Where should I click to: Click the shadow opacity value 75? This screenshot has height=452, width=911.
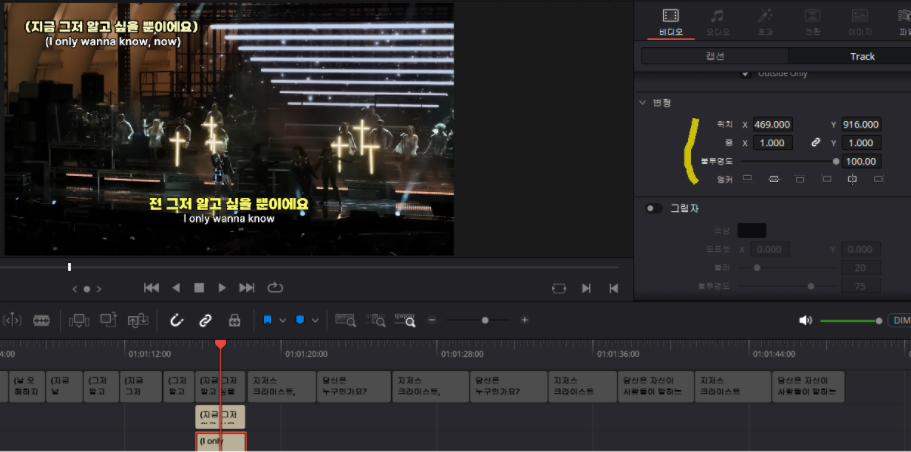click(x=861, y=286)
